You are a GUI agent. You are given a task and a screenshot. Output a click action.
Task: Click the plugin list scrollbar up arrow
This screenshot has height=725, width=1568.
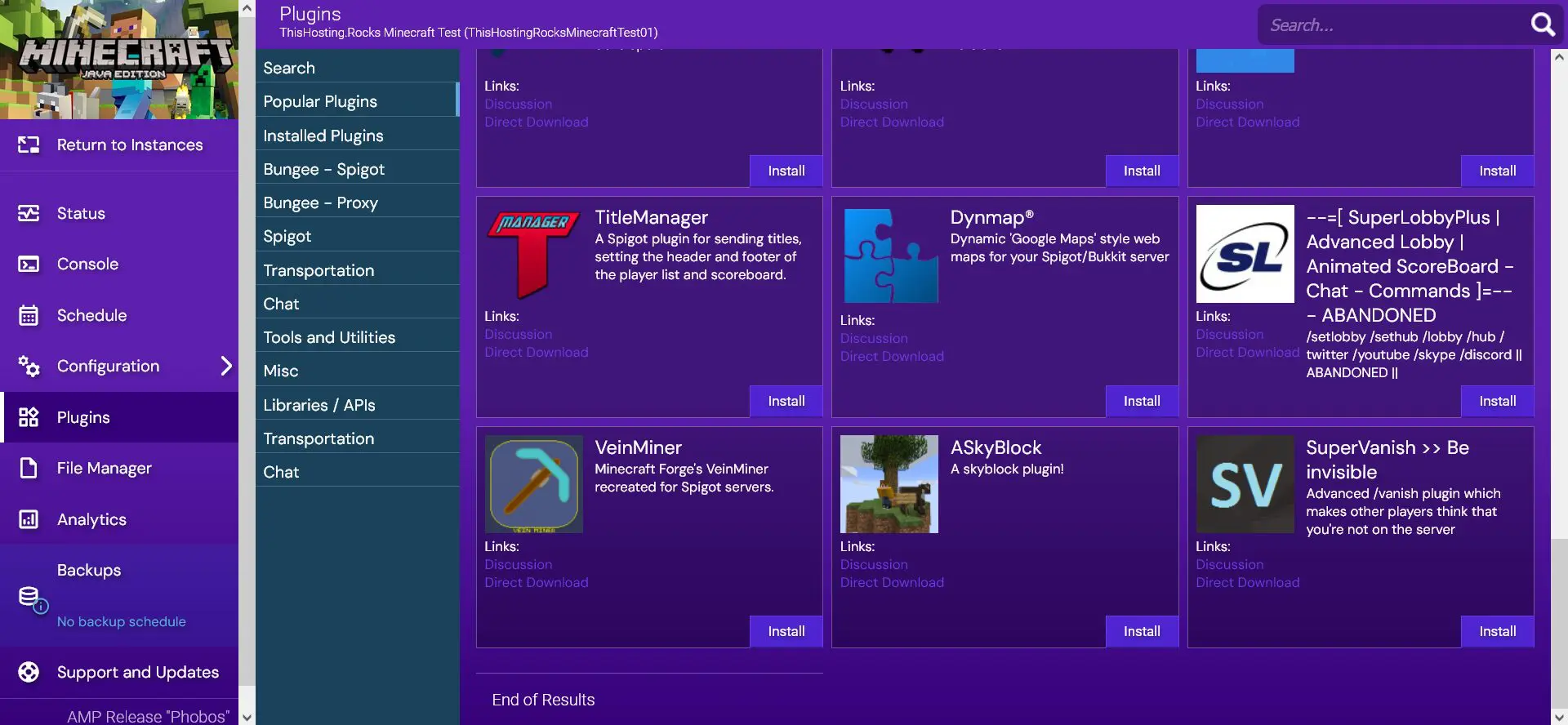click(1559, 57)
